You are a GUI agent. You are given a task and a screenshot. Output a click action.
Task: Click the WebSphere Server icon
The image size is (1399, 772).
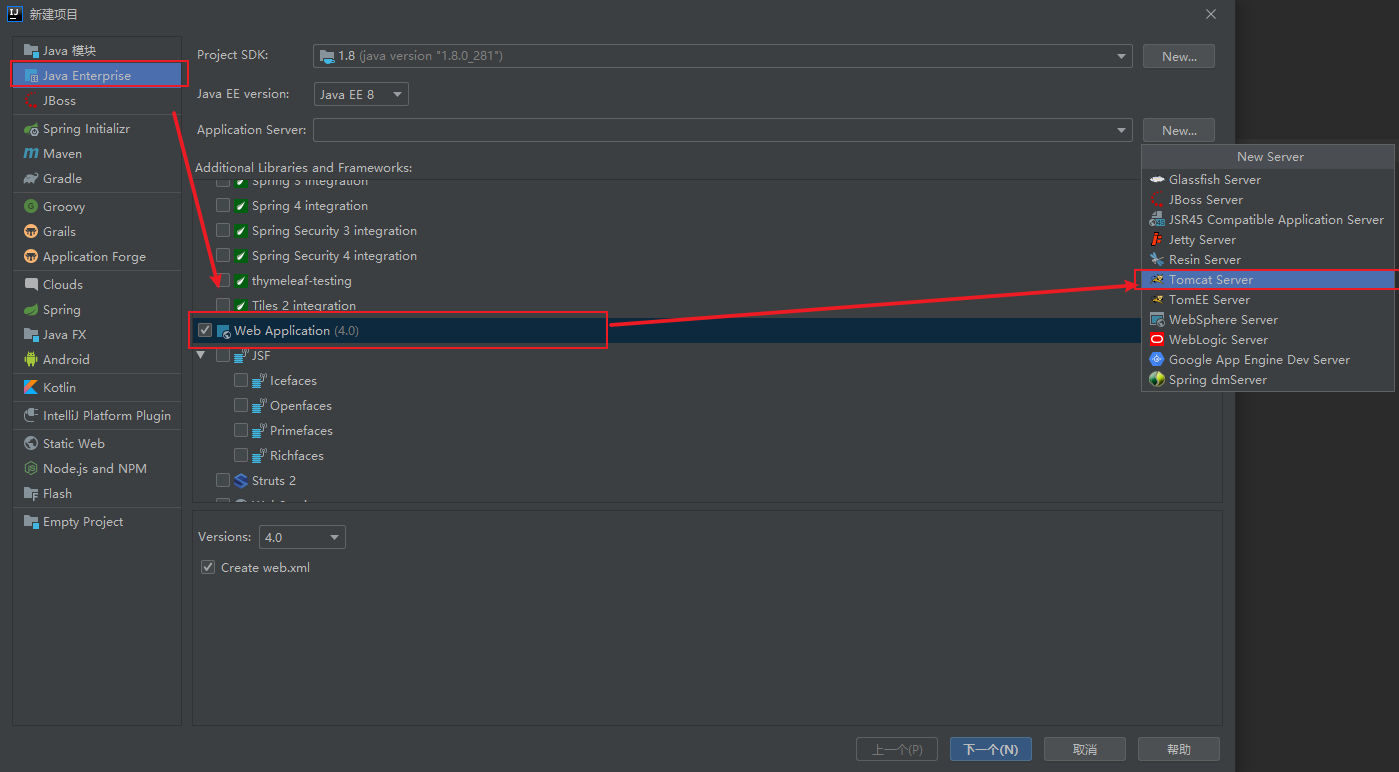point(1157,319)
